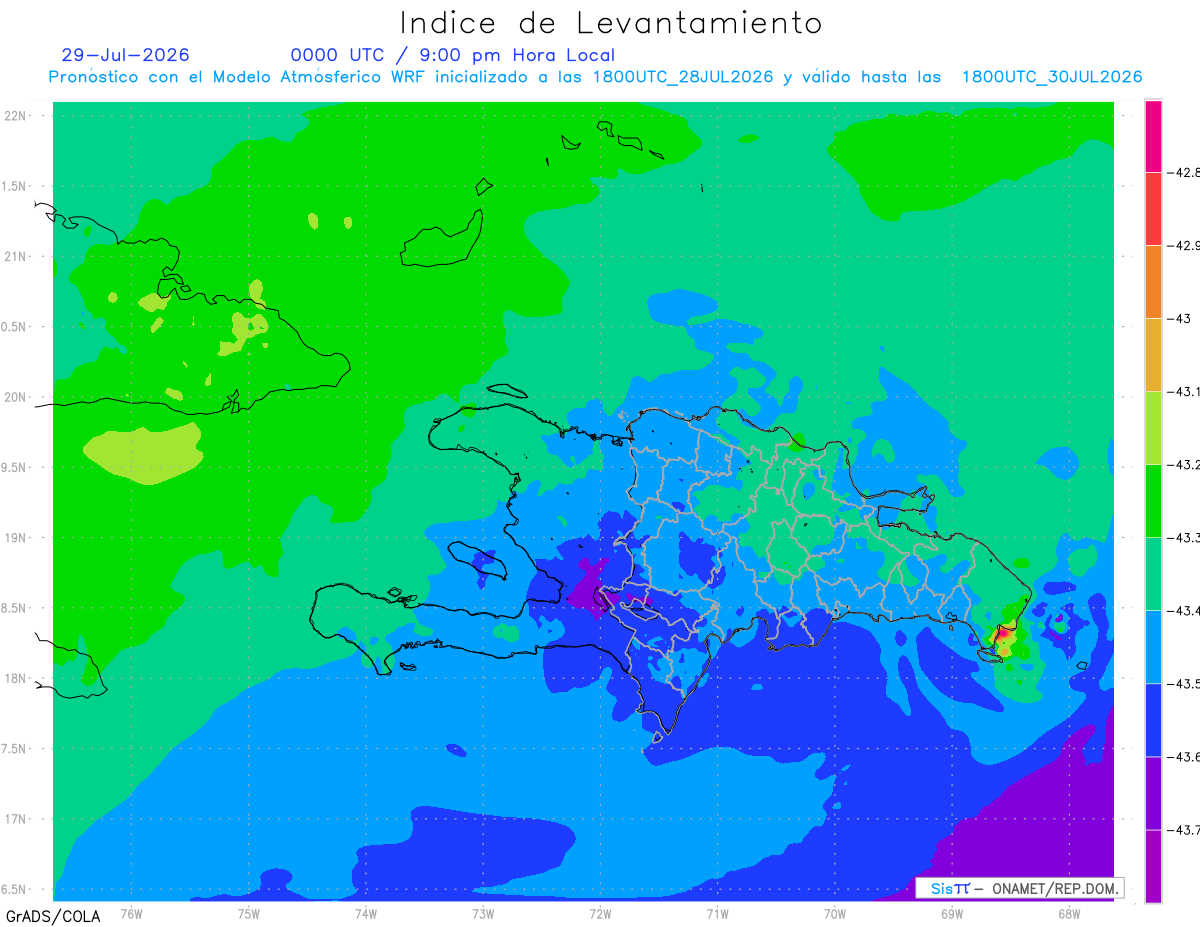Click the longitude label '68W'
Image resolution: width=1200 pixels, height=927 pixels.
pos(1069,913)
